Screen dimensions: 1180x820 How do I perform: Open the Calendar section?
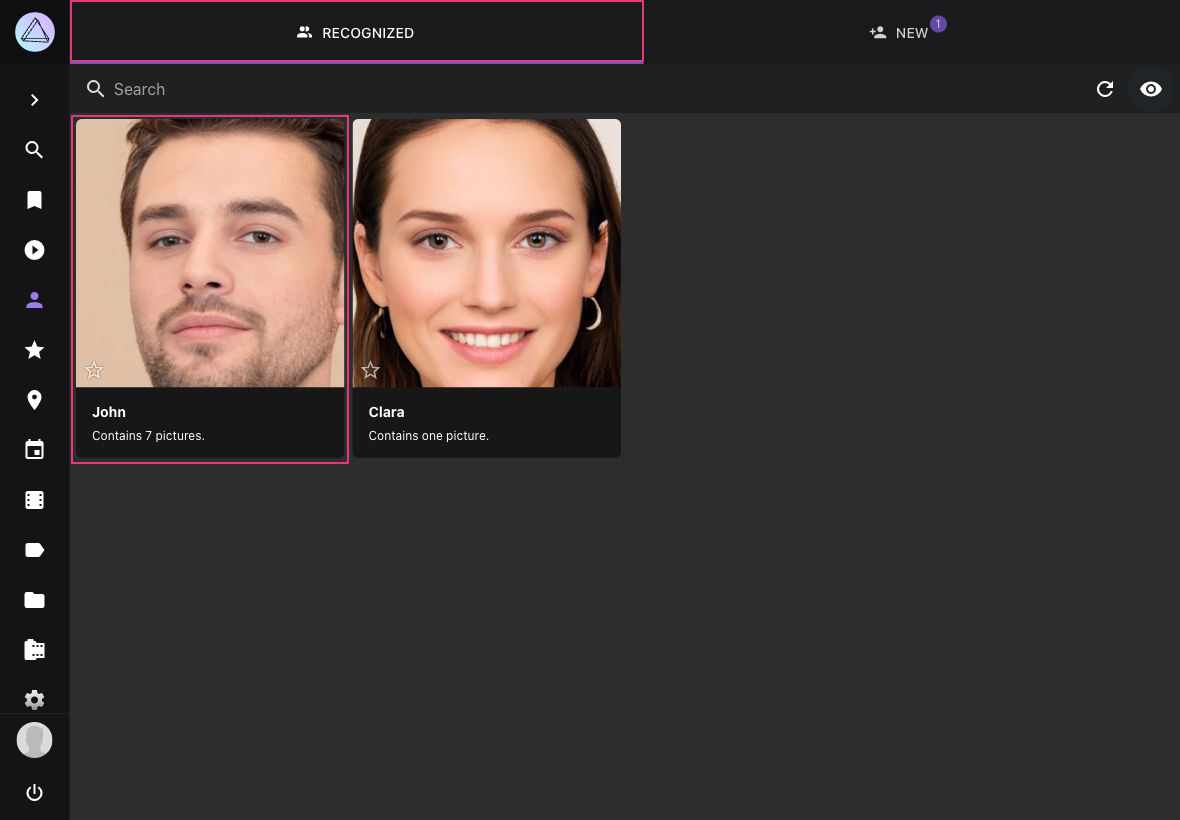point(35,450)
